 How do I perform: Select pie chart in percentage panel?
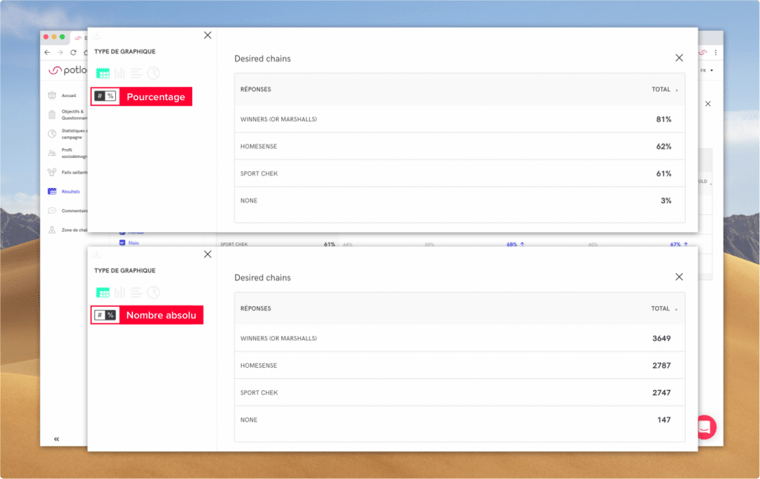point(154,73)
